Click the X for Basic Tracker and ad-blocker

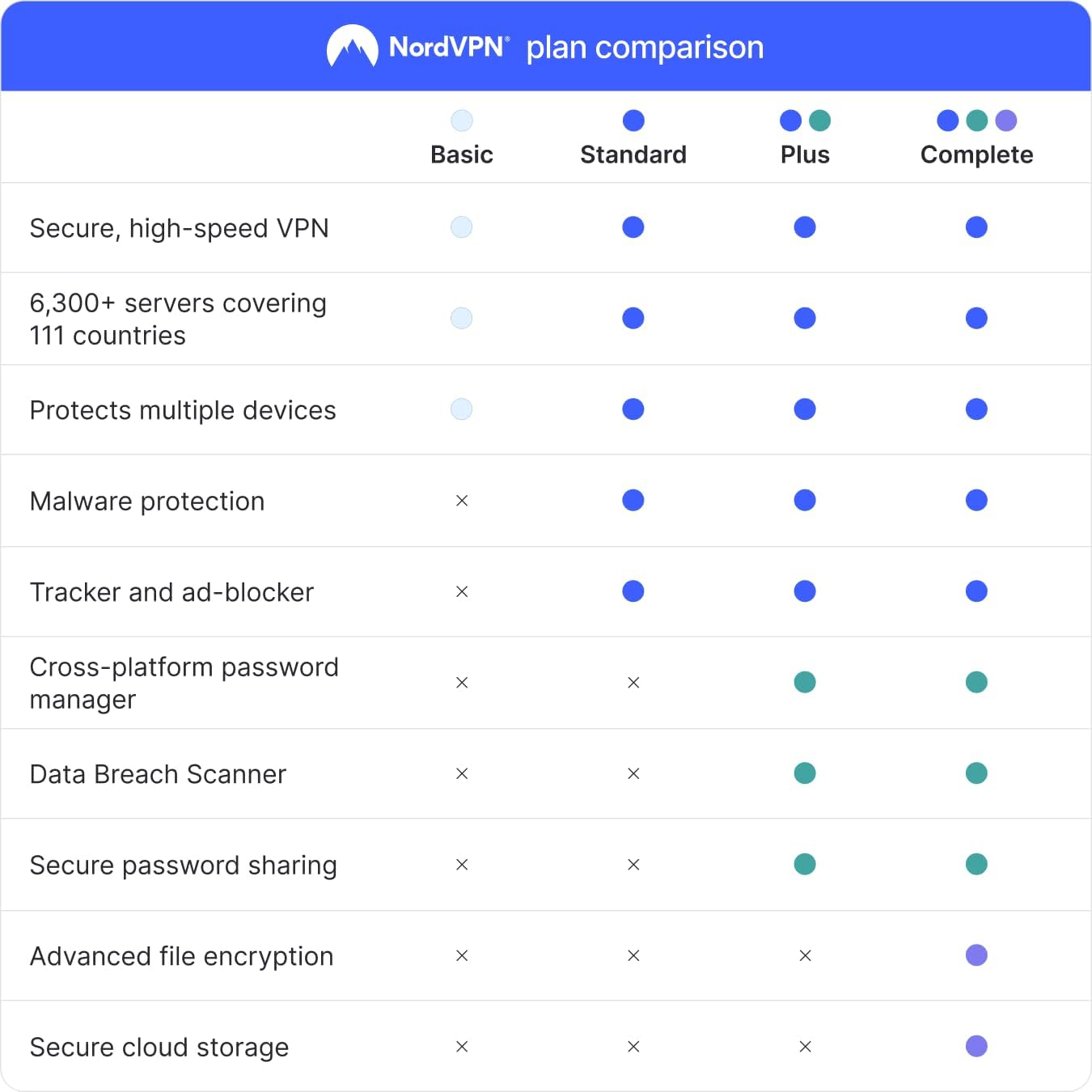click(462, 592)
